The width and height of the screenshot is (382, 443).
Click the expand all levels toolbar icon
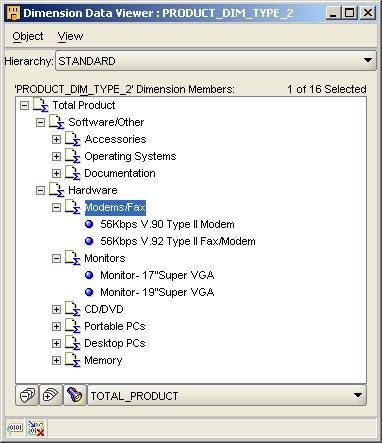point(51,395)
